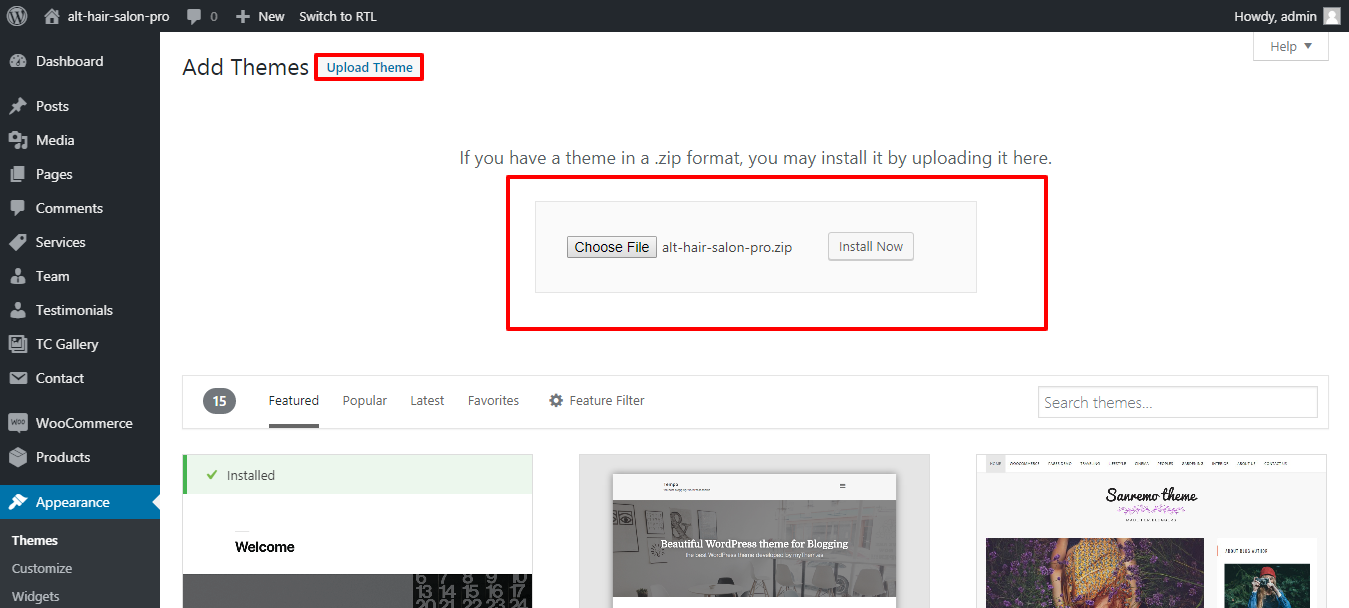Click the Dashboard gauge icon
1349x608 pixels.
18,61
